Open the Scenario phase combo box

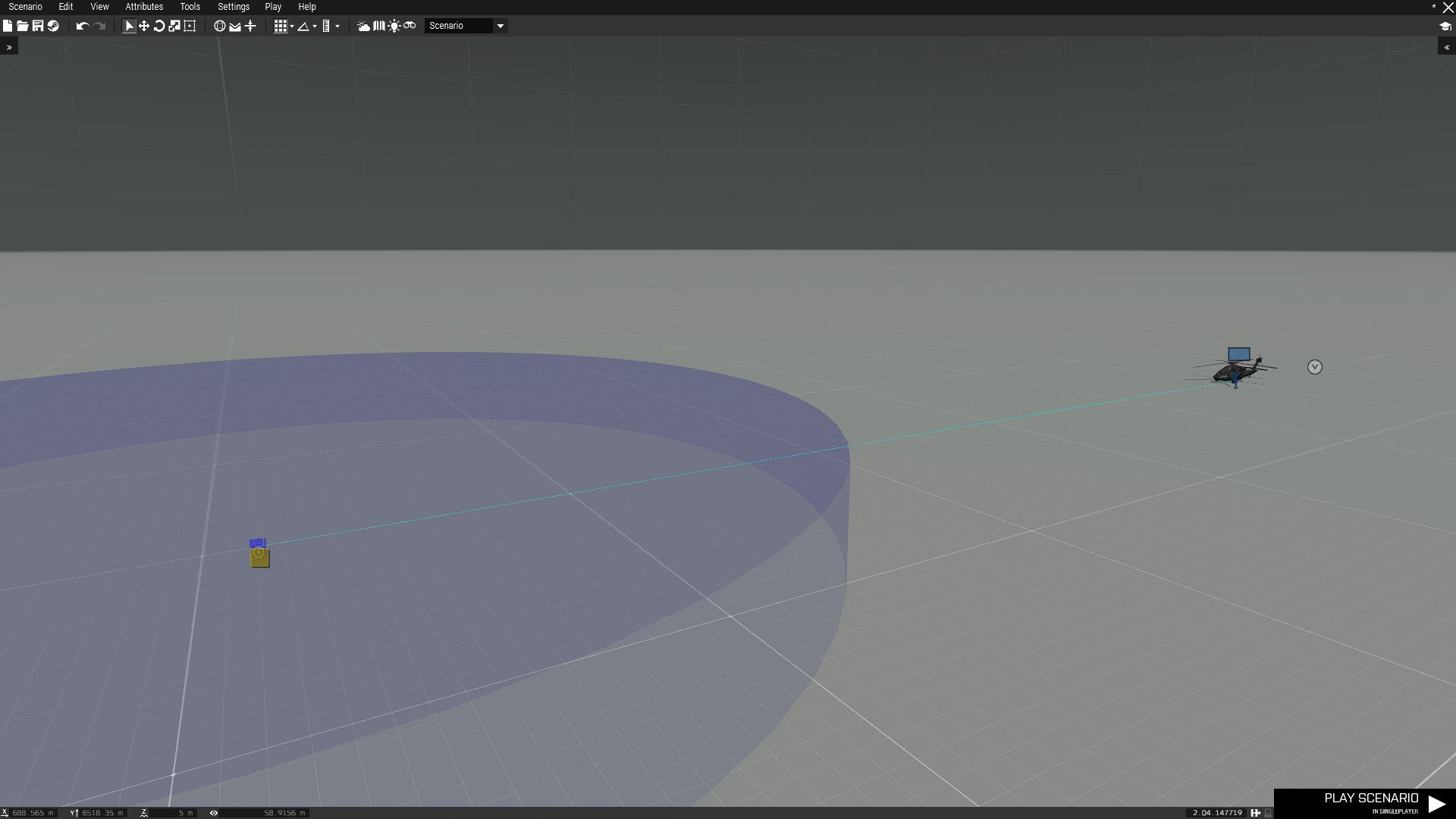coord(466,26)
